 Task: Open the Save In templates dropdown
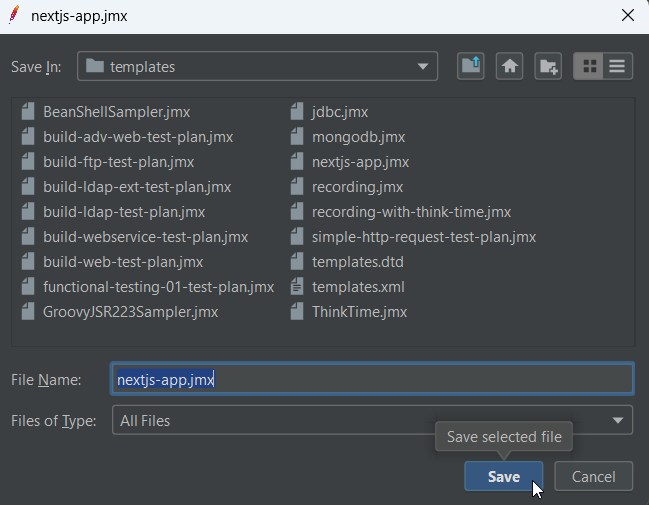coord(257,66)
